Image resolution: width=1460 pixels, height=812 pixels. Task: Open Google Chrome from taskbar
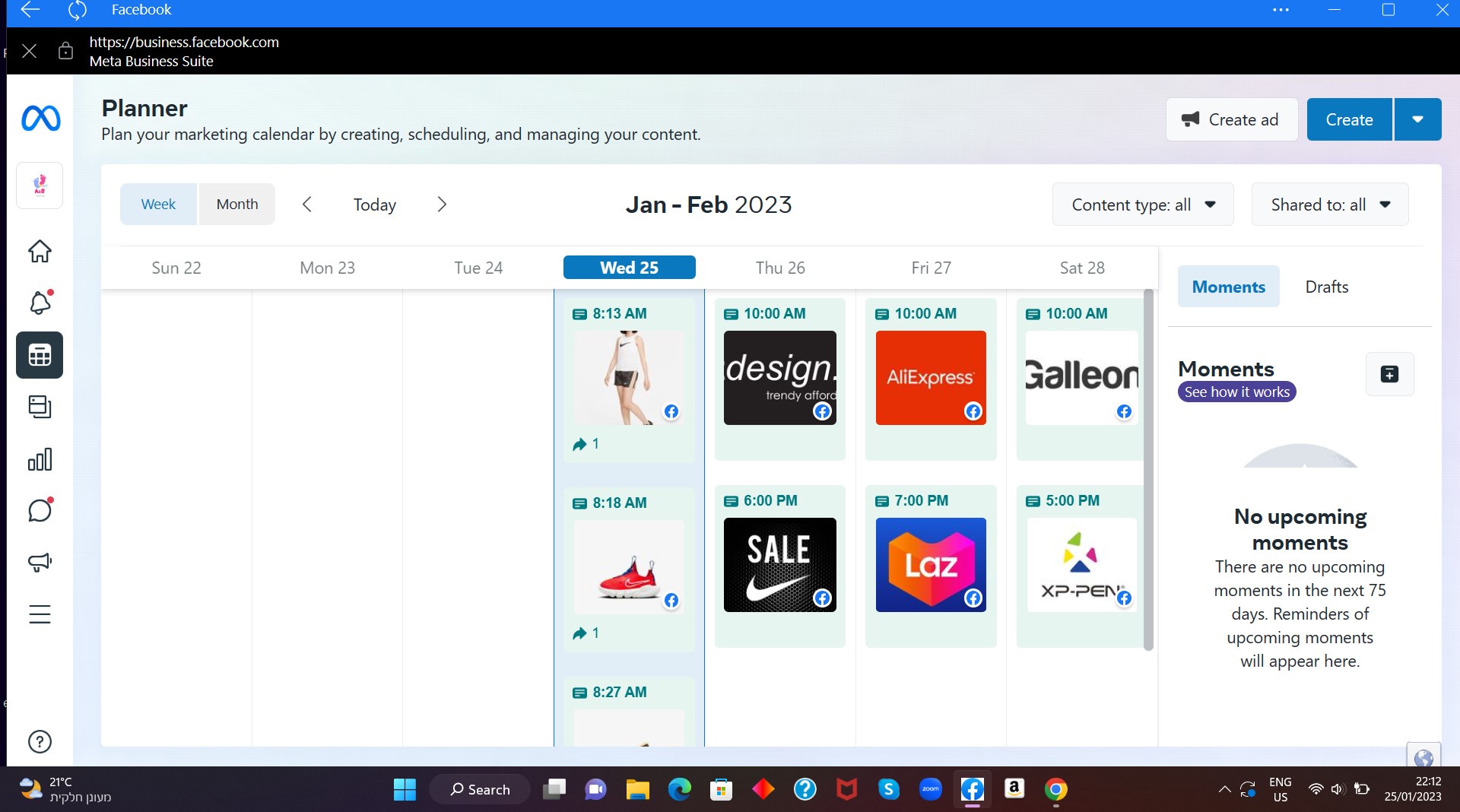pos(1055,790)
